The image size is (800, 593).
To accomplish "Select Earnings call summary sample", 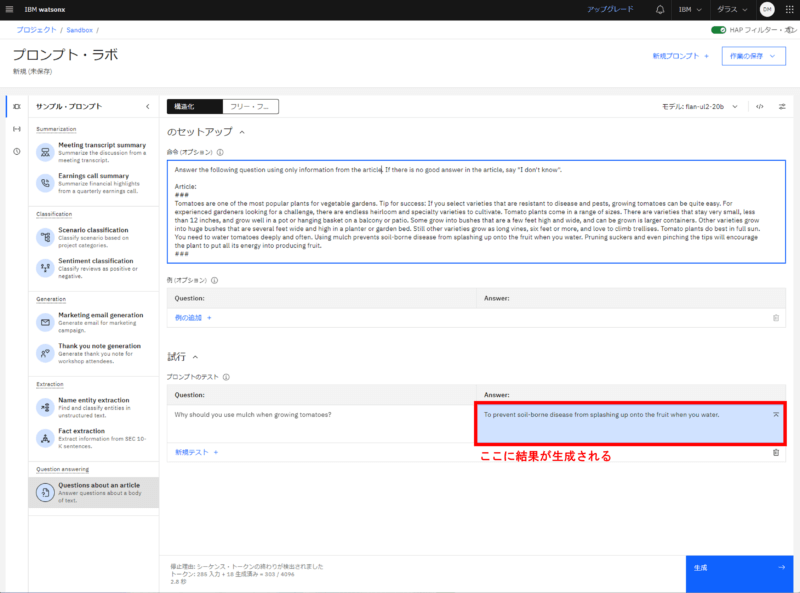I will [93, 183].
